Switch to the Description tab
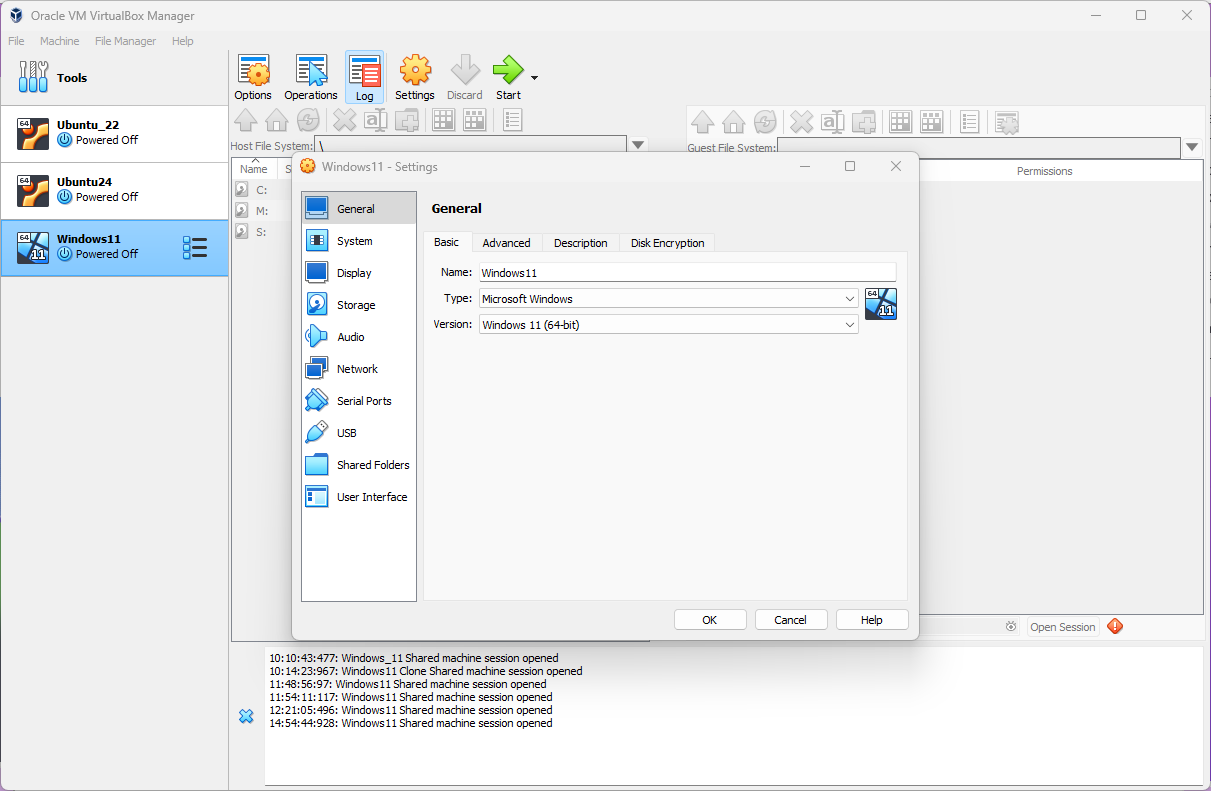The height and width of the screenshot is (791, 1211). pos(580,243)
